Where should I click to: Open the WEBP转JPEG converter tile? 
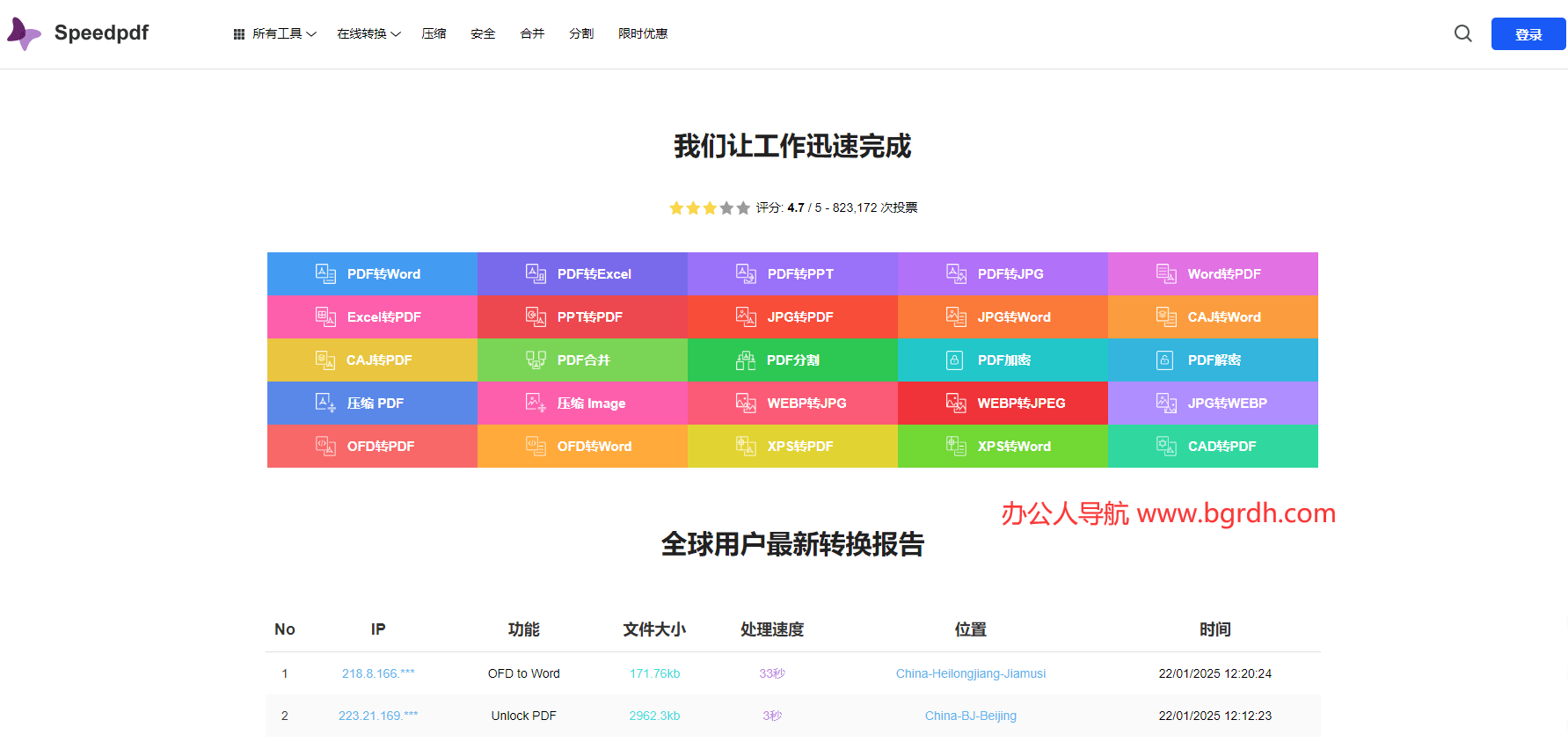(1003, 403)
